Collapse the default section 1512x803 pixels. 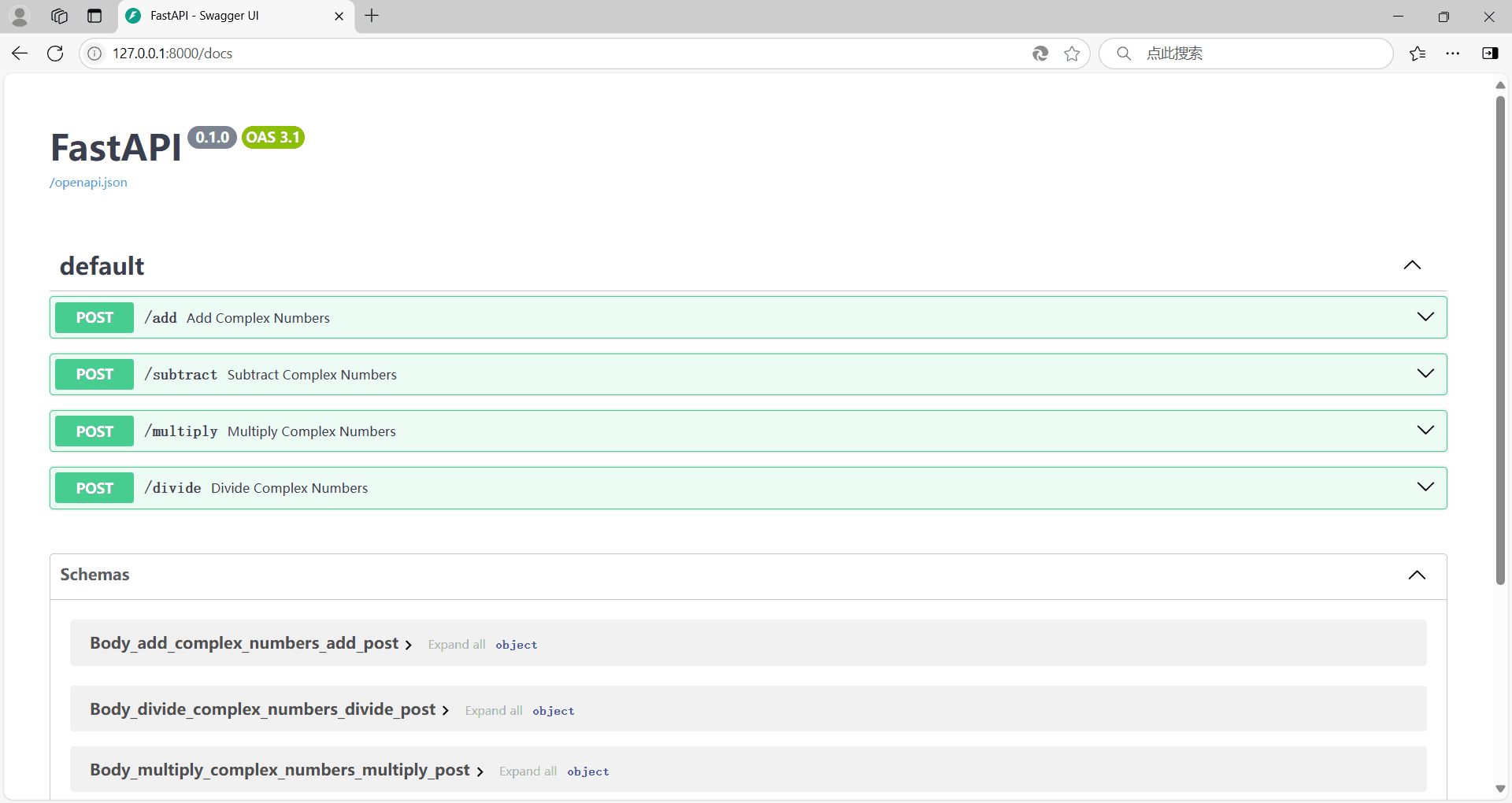[x=1413, y=265]
